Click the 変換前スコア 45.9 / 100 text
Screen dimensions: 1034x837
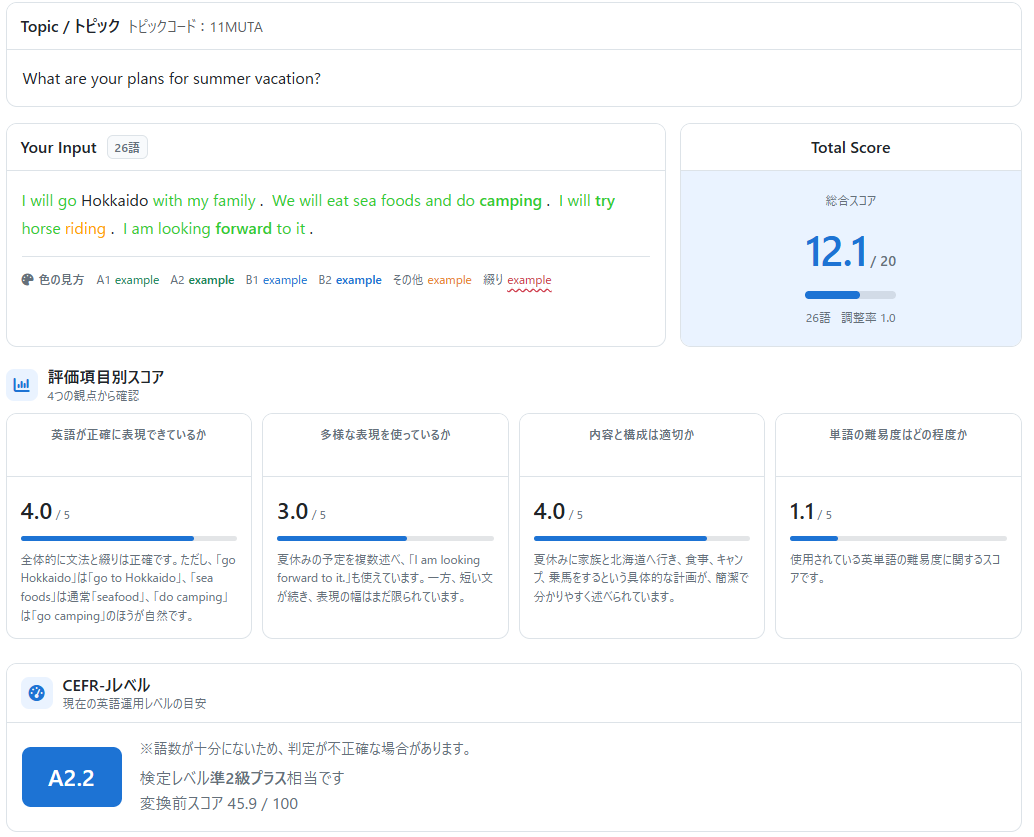[x=219, y=803]
